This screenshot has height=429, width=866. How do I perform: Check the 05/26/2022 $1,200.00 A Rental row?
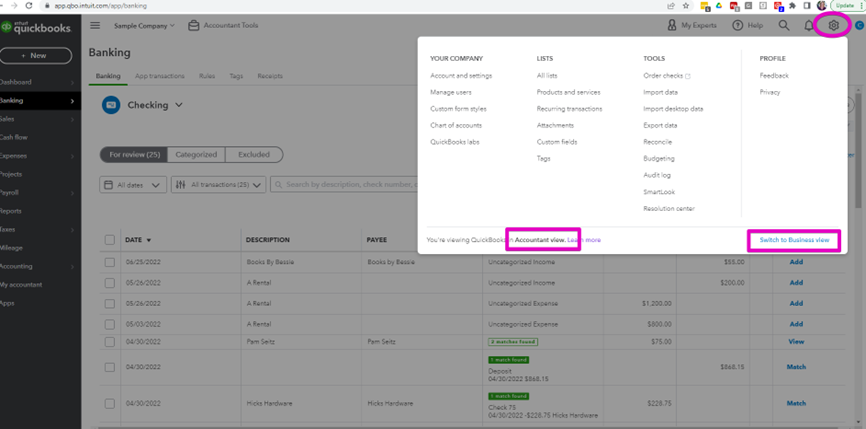pyautogui.click(x=109, y=303)
